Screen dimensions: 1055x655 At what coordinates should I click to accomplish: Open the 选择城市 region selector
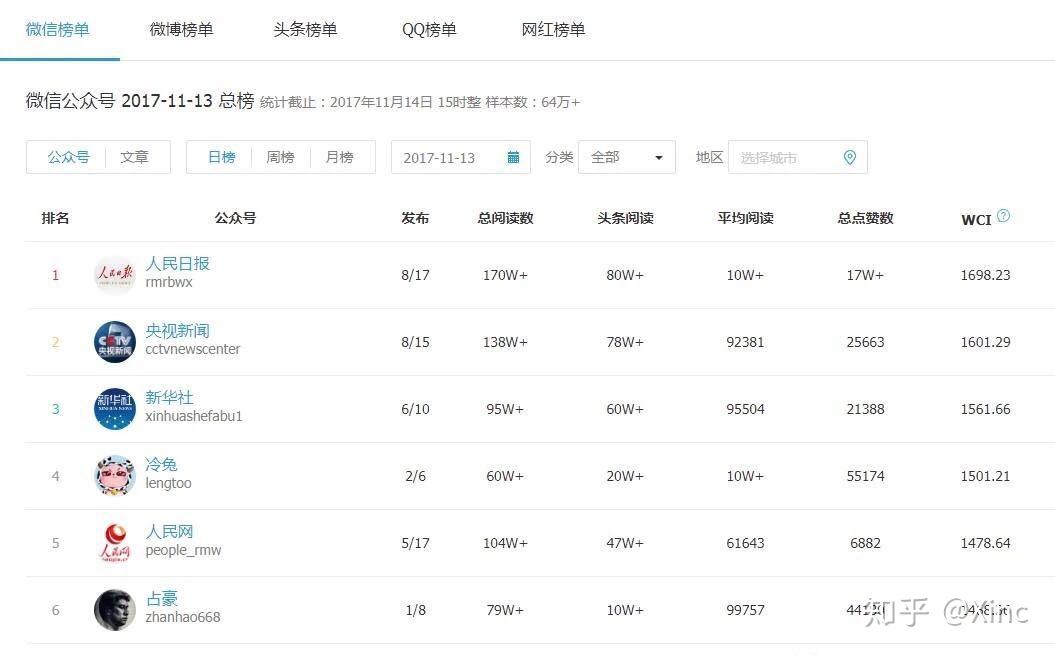(x=785, y=158)
